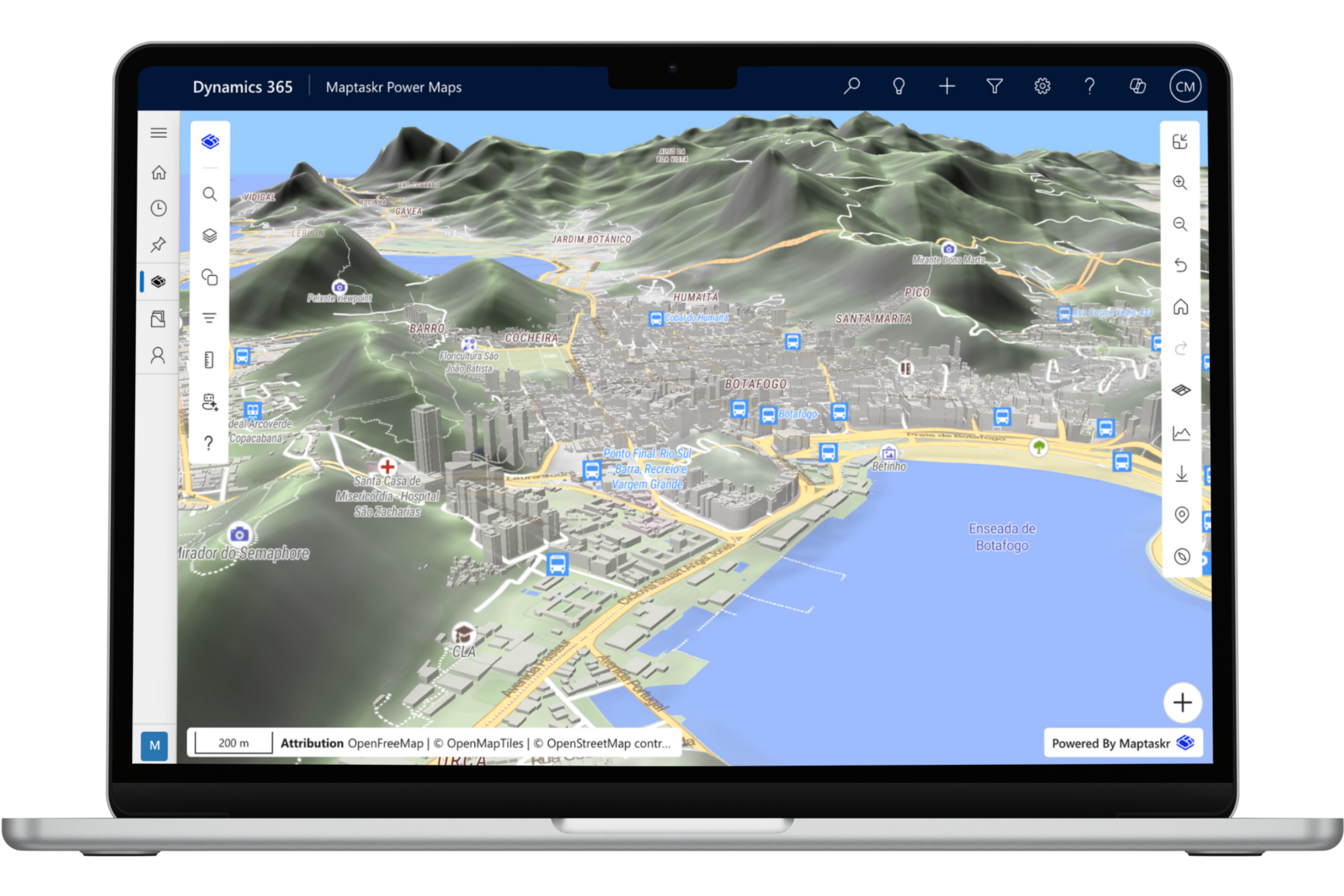Click the layers icon in map toolbar
Screen dimensions: 1344x896
(210, 235)
